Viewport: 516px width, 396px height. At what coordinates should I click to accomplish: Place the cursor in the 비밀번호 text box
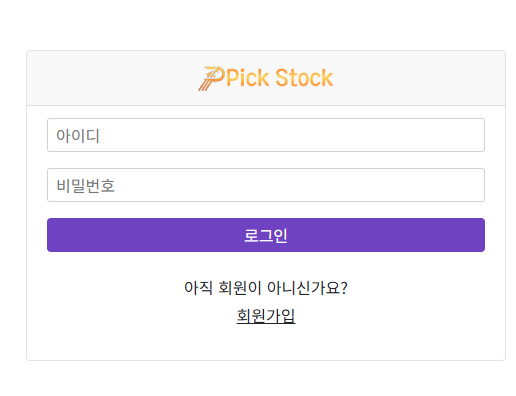click(x=266, y=185)
